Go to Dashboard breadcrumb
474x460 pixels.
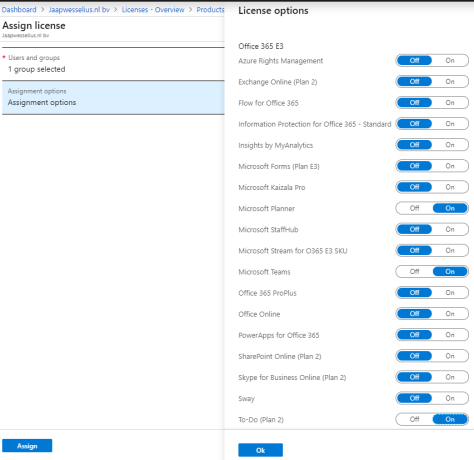coord(19,10)
